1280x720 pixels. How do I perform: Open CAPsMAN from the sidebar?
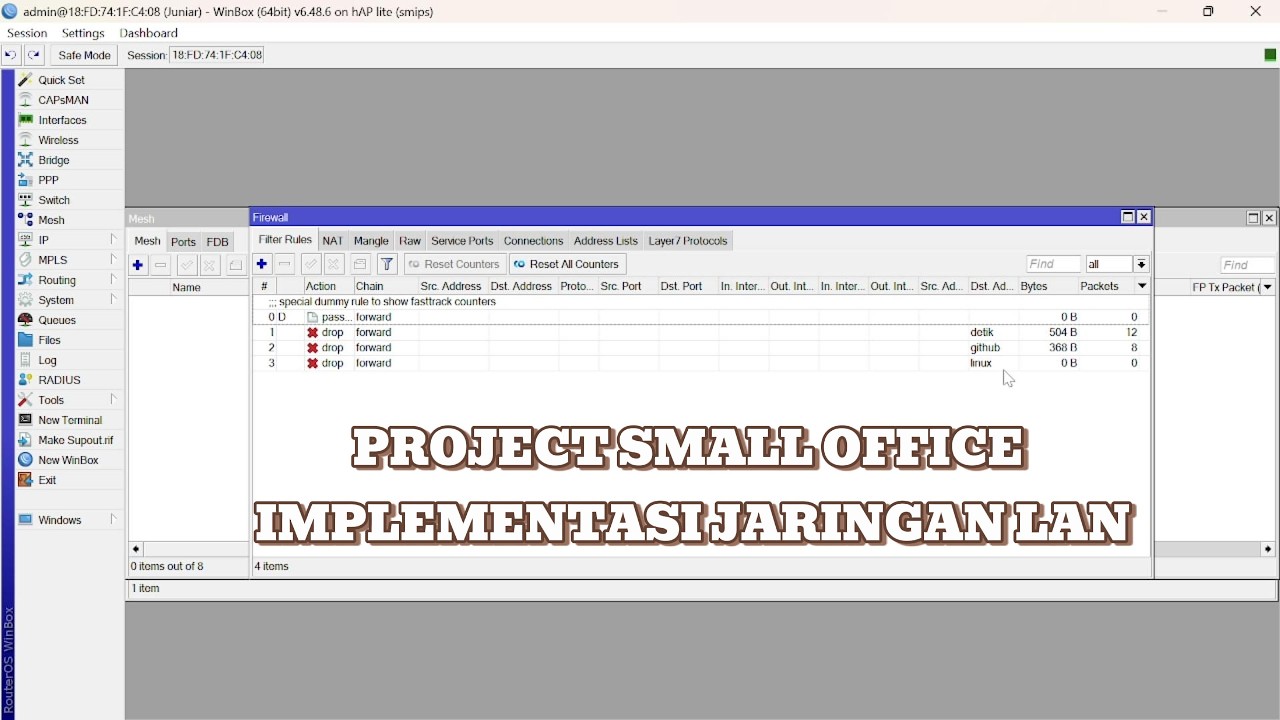pos(64,100)
